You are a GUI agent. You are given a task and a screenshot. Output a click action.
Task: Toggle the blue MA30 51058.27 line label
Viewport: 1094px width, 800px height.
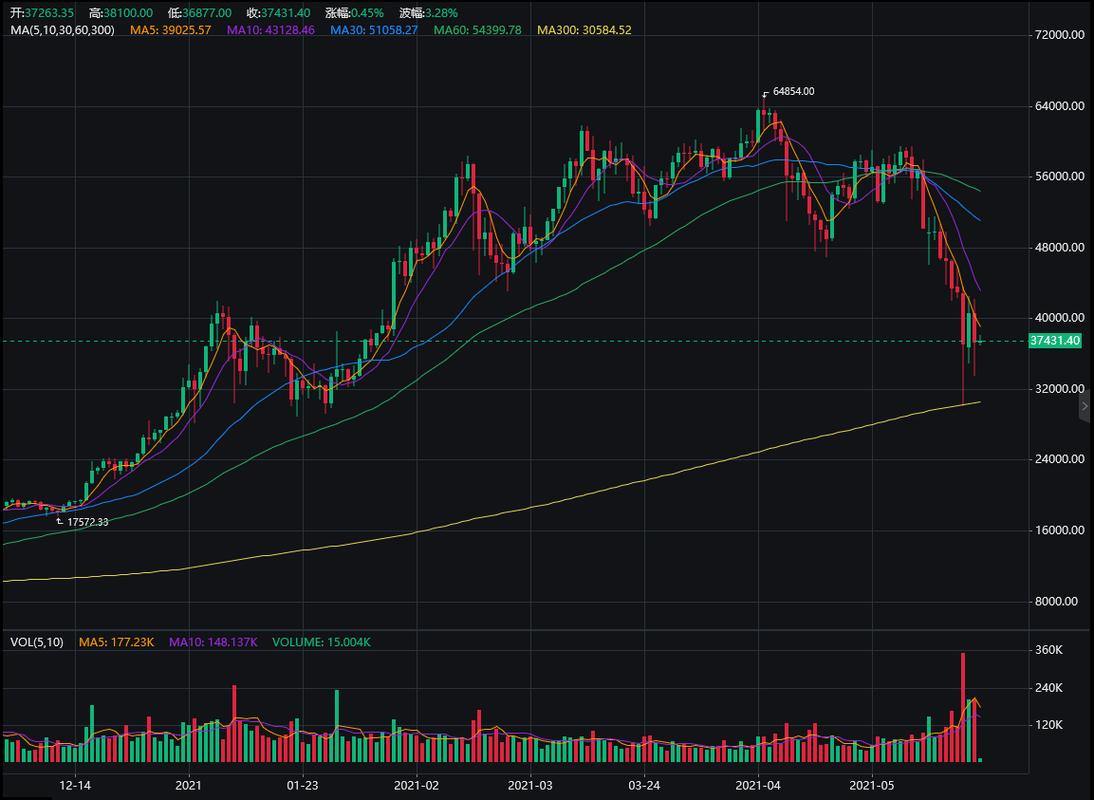[x=374, y=30]
